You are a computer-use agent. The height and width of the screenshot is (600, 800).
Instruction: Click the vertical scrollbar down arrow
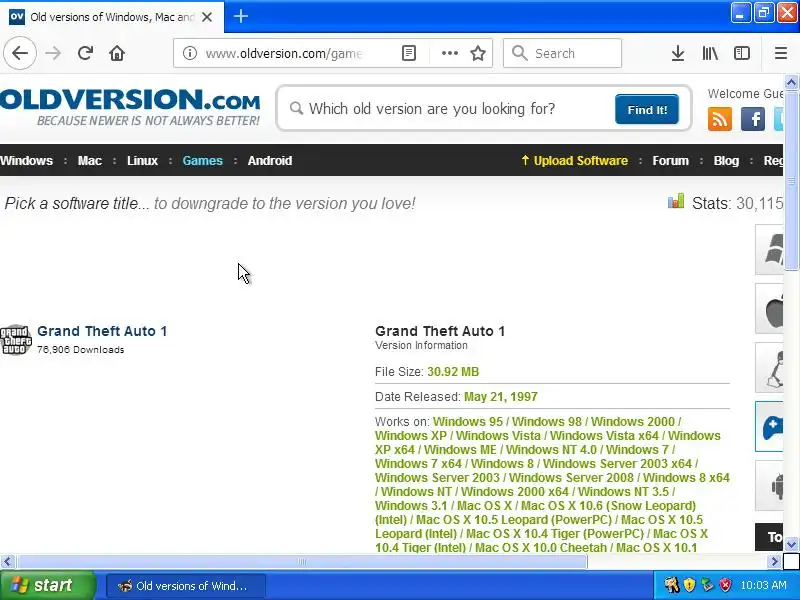(x=791, y=544)
